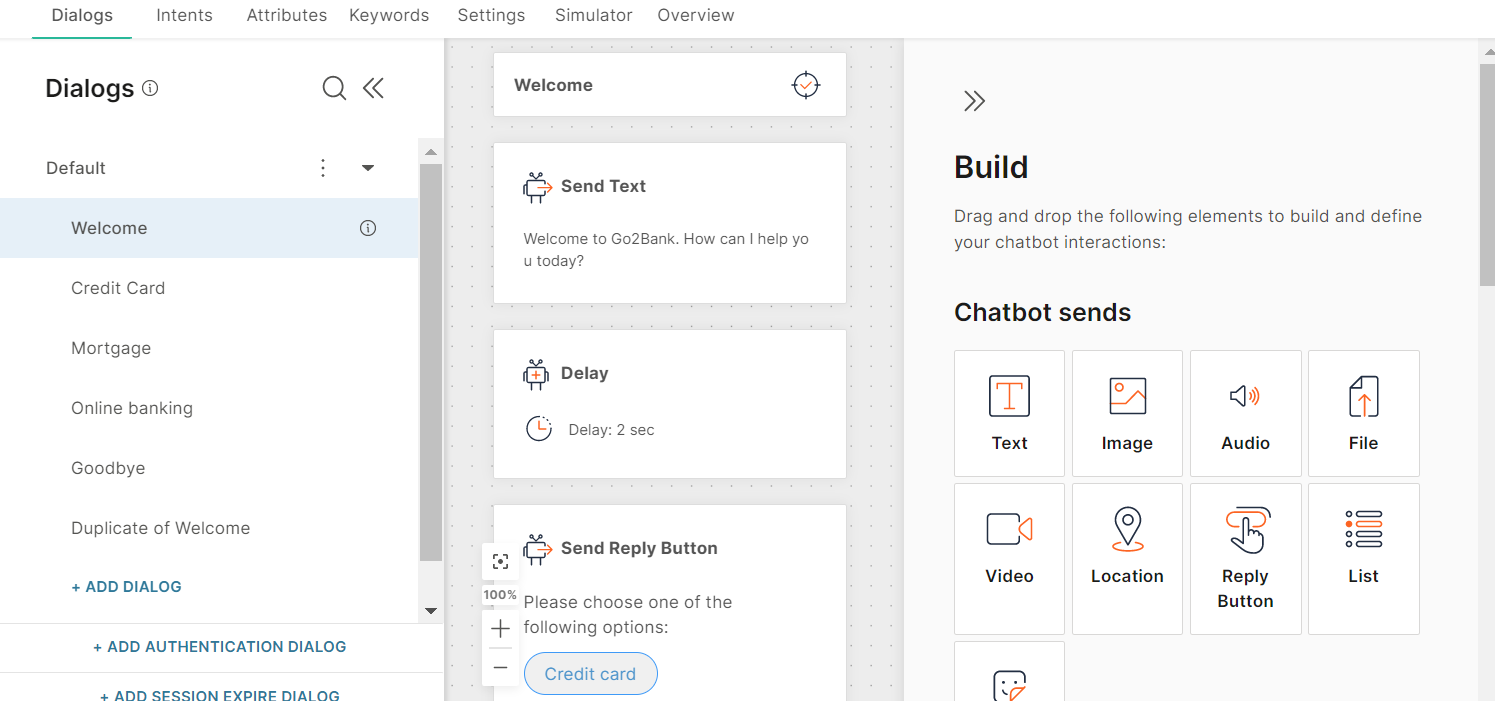
Task: Click ADD AUTHENTICATION DIALOG
Action: pyautogui.click(x=219, y=647)
